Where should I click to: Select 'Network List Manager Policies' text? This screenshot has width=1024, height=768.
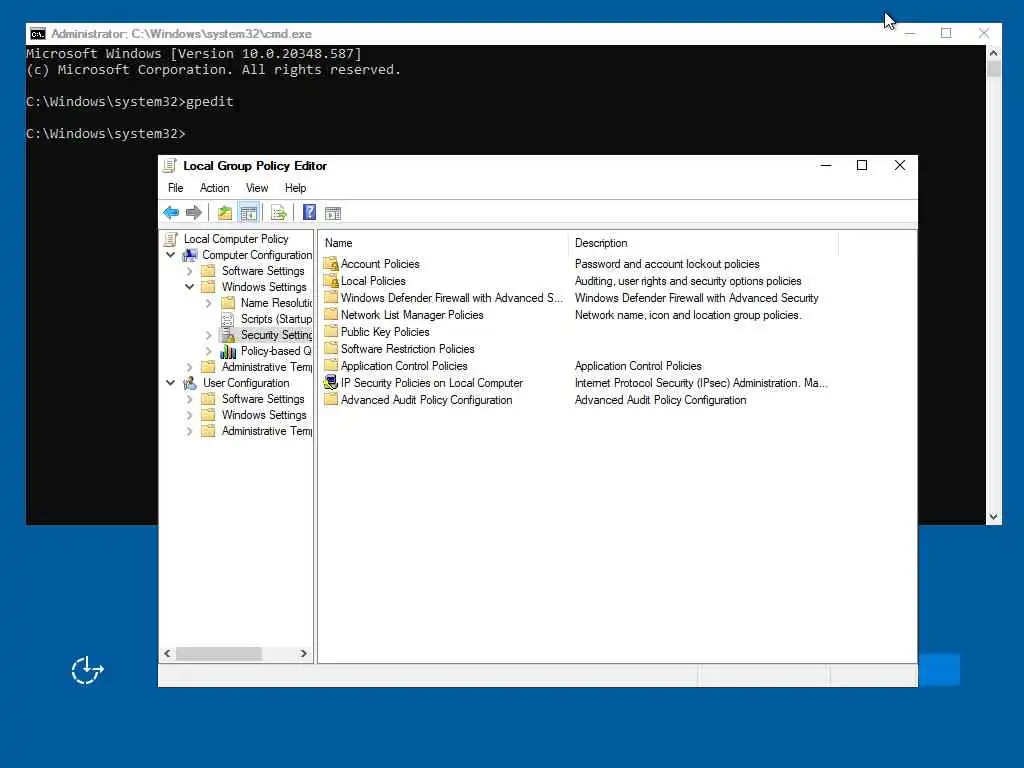[412, 315]
